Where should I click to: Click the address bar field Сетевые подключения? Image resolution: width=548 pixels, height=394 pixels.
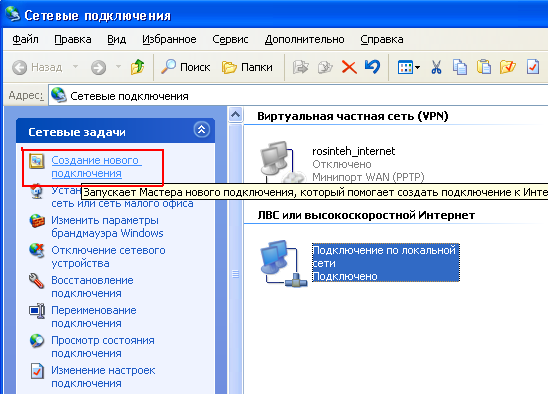(298, 95)
